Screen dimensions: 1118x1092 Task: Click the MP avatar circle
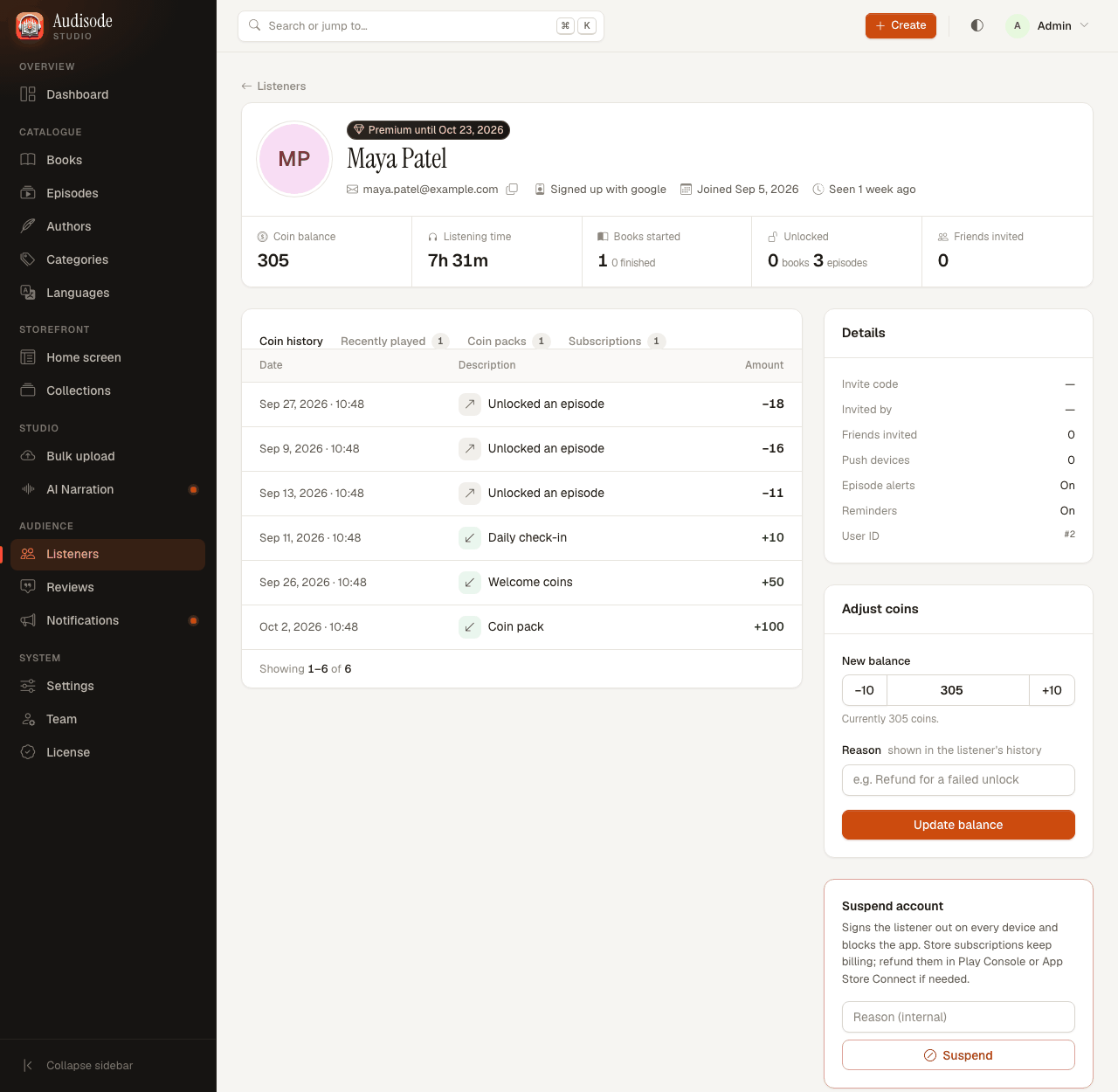pyautogui.click(x=294, y=159)
